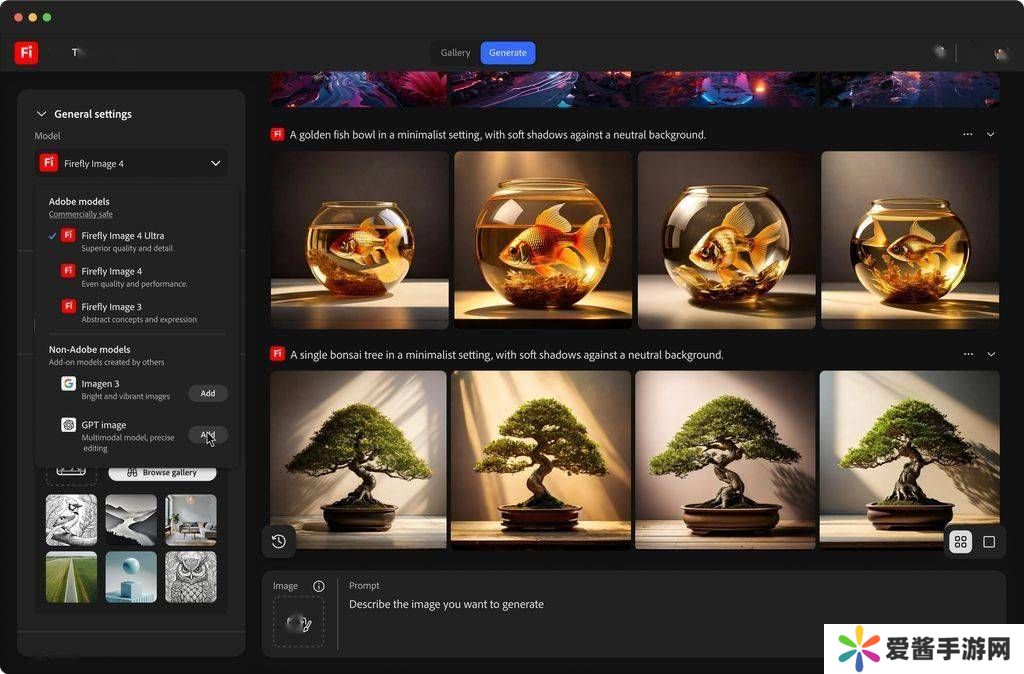The height and width of the screenshot is (674, 1024).
Task: Click the Adobe Firefly logo icon
Action: click(x=26, y=53)
